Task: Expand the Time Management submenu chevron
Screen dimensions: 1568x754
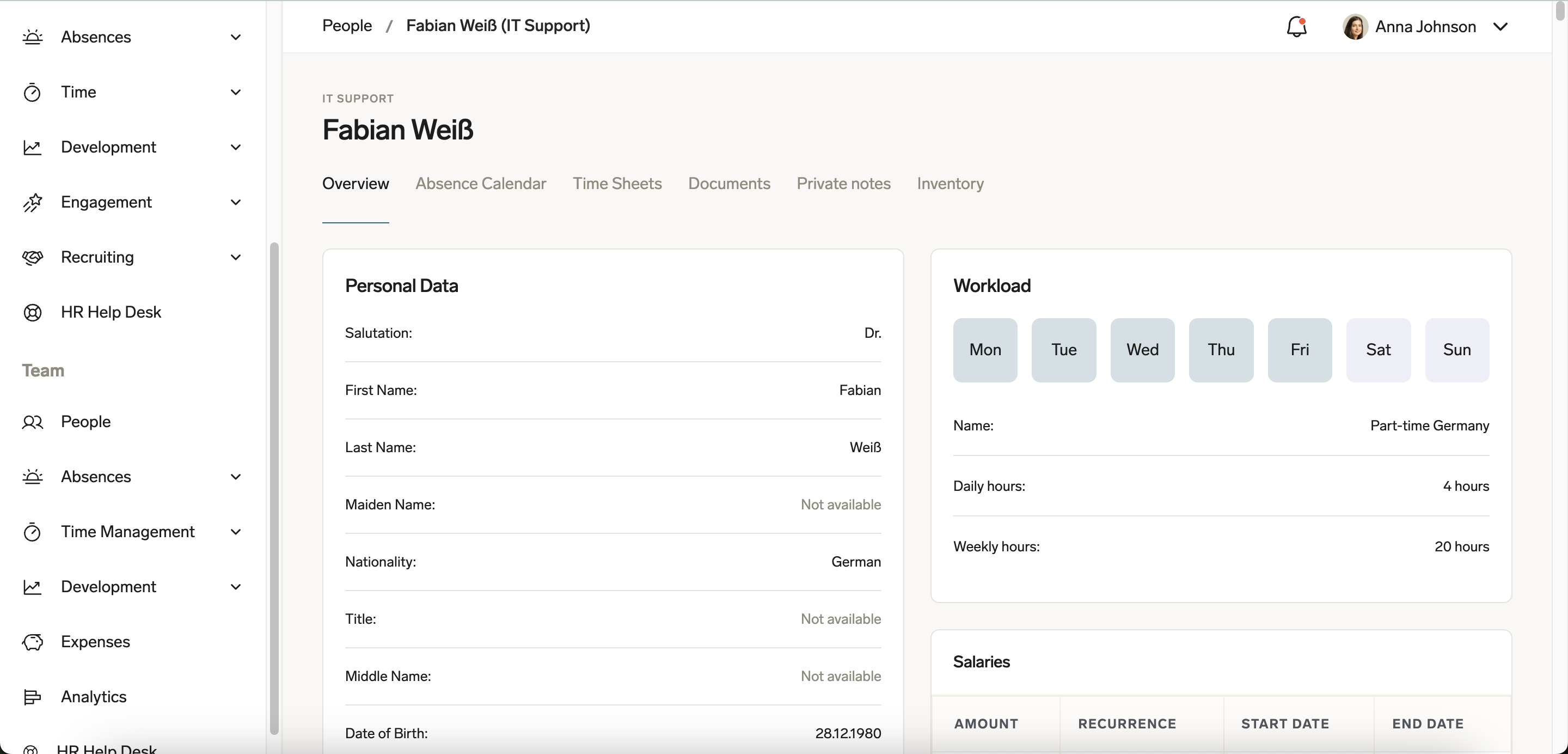Action: click(x=236, y=532)
